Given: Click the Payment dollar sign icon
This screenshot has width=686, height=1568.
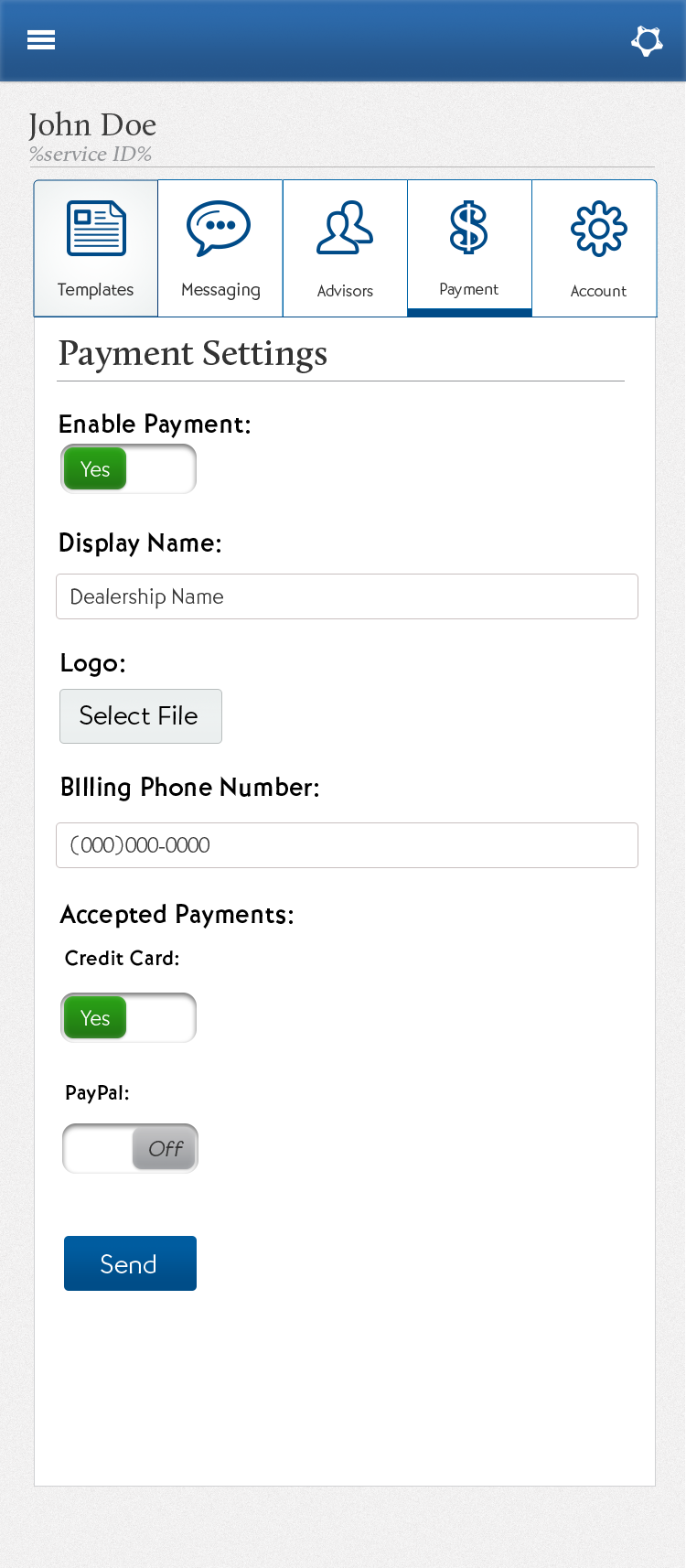Looking at the screenshot, I should [x=468, y=229].
